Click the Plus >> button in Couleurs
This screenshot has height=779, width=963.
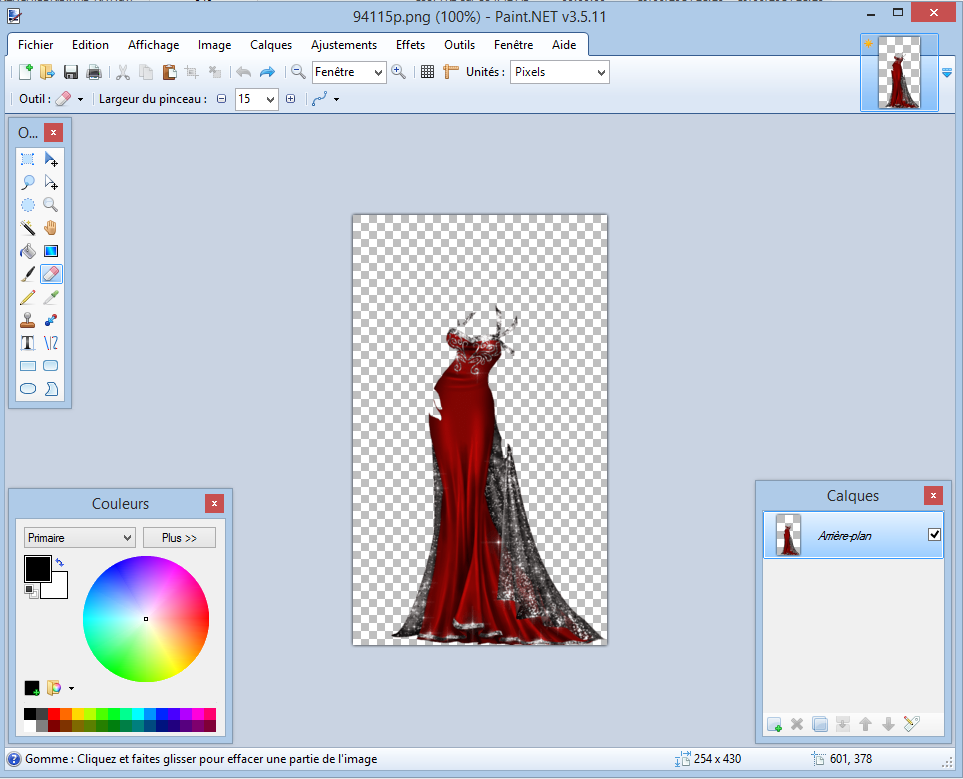[179, 537]
